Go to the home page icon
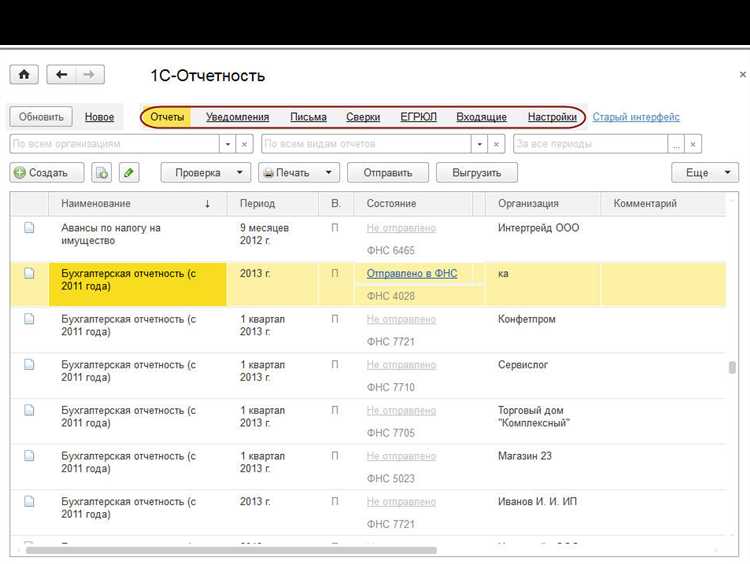The image size is (750, 564). click(24, 75)
